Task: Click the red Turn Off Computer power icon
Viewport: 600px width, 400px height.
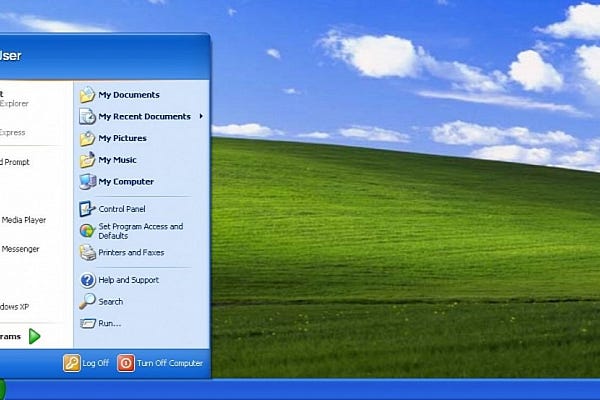Action: pyautogui.click(x=126, y=363)
